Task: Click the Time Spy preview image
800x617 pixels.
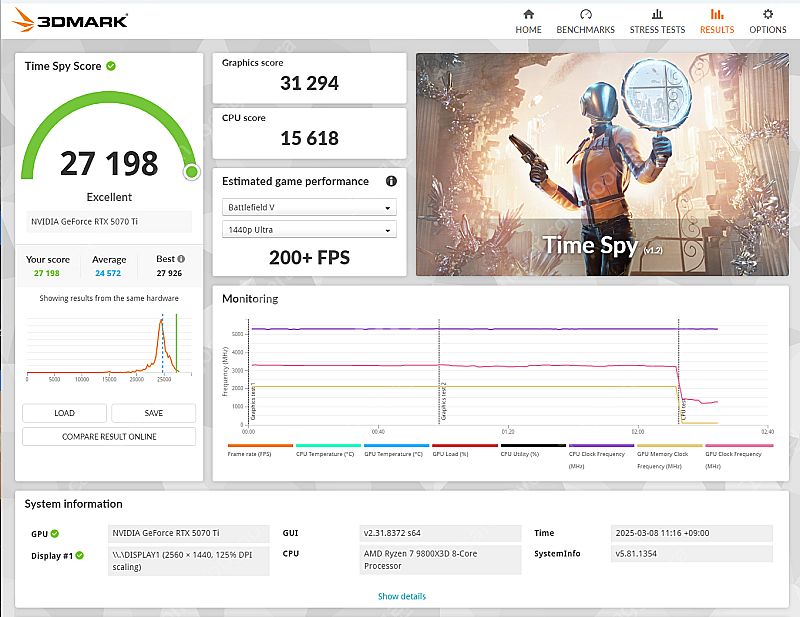Action: (x=602, y=164)
